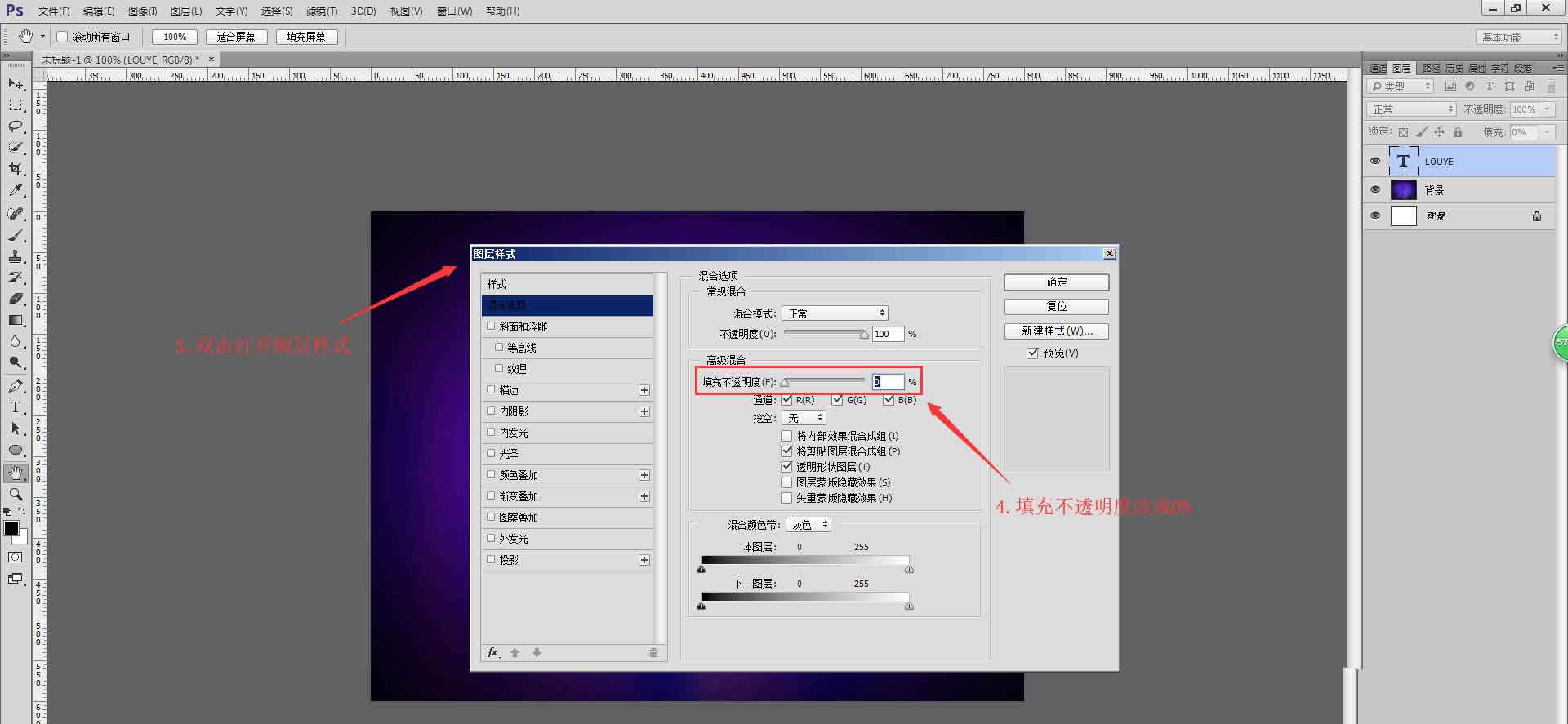Click the foreground color swatch

click(11, 529)
